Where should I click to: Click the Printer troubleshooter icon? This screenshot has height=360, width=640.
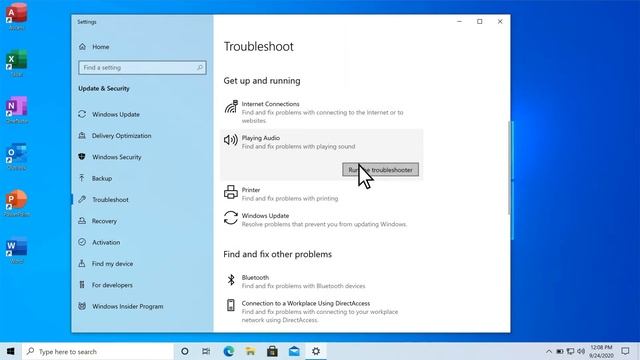pos(231,192)
